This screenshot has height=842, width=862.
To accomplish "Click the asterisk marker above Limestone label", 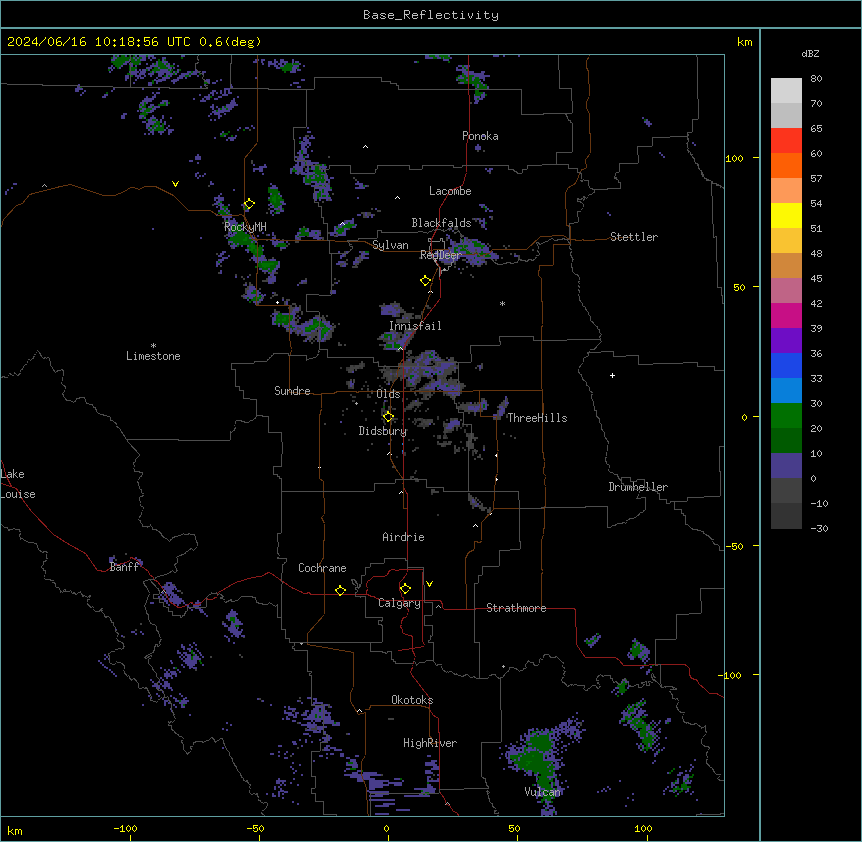I will point(153,346).
